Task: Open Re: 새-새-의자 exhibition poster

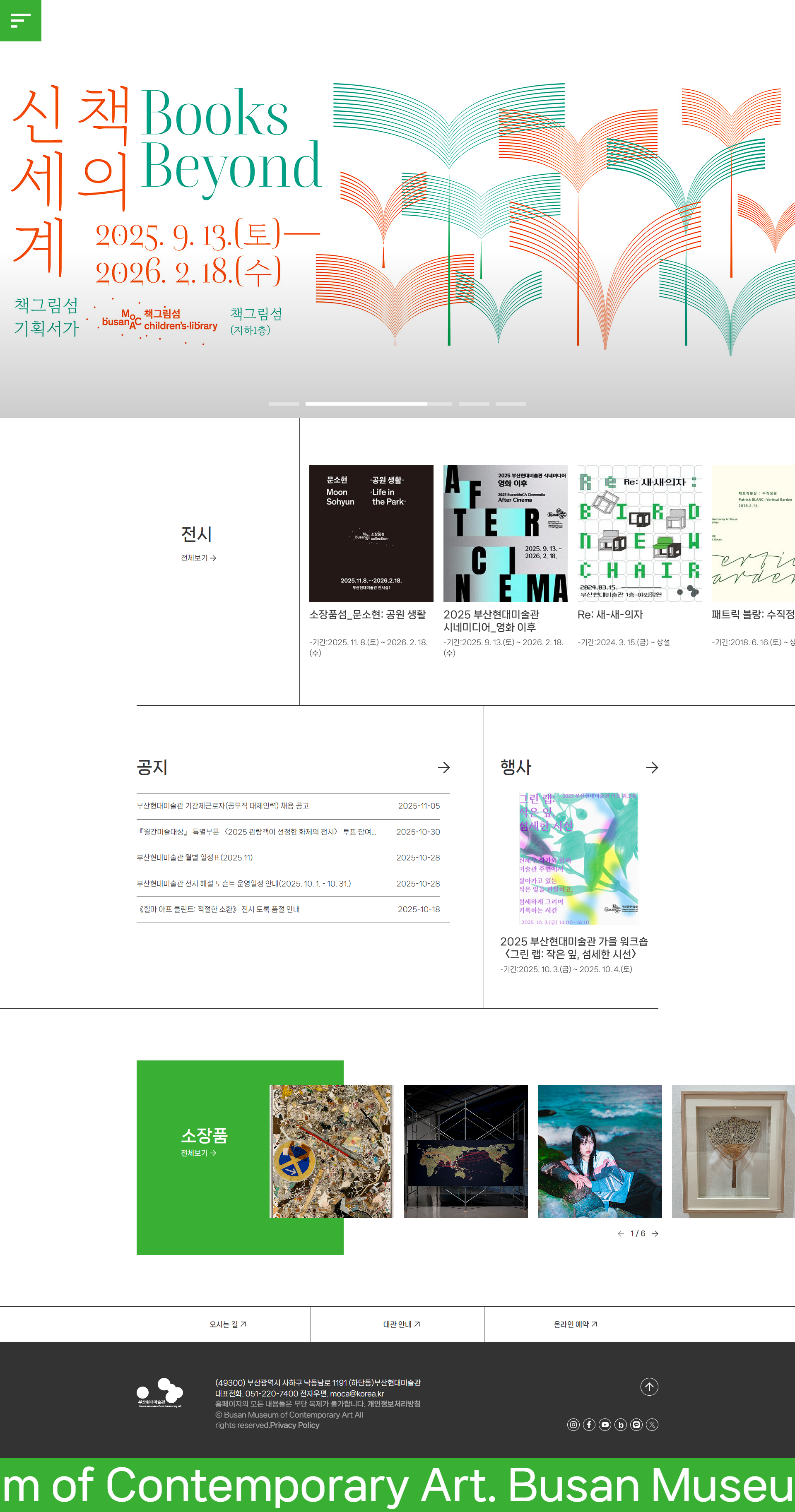Action: [639, 533]
